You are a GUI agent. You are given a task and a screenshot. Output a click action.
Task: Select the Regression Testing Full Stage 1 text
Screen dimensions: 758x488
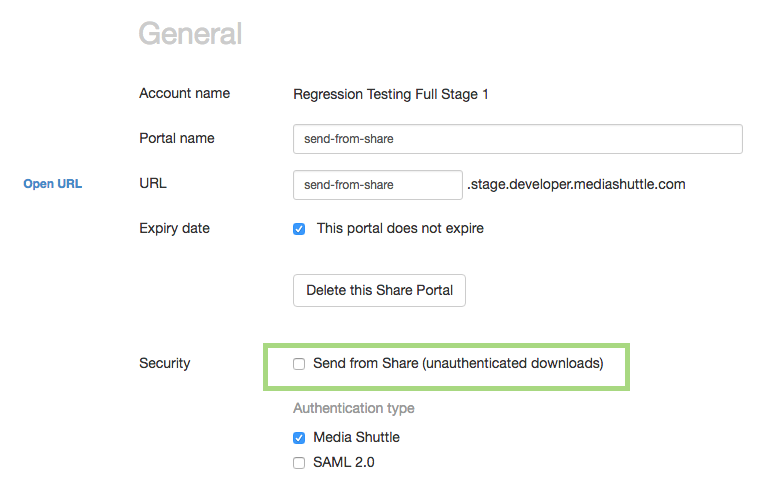390,94
